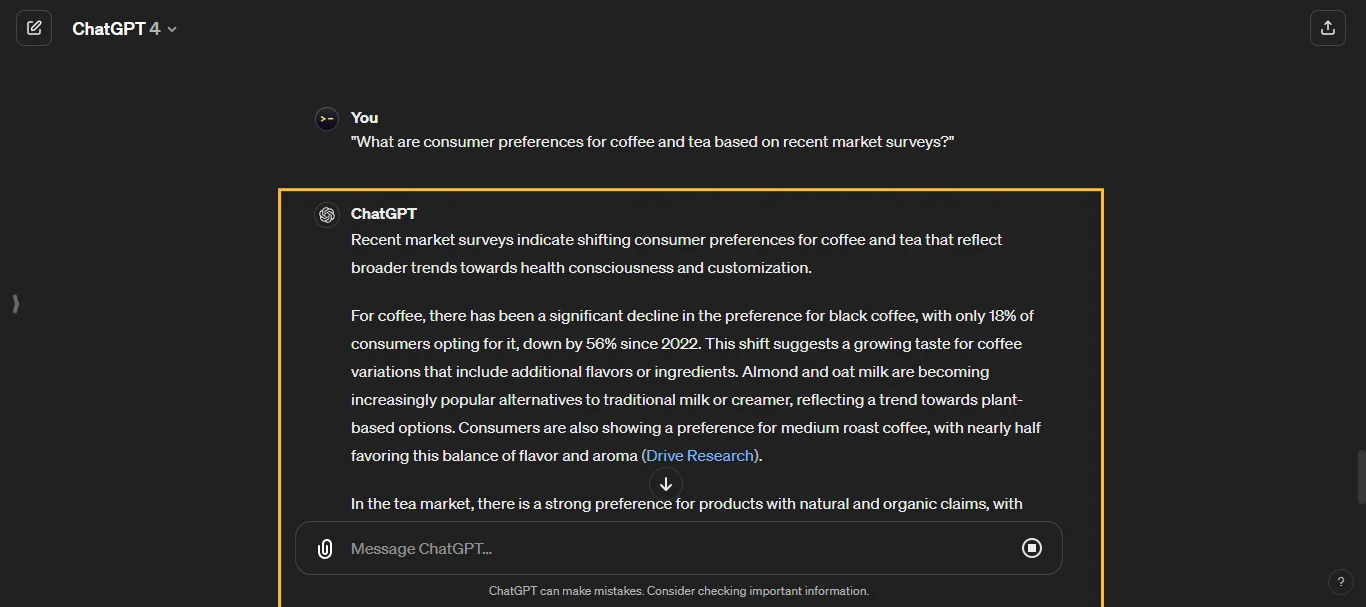This screenshot has height=607, width=1366.
Task: Stop generating the response
Action: pyautogui.click(x=1032, y=548)
